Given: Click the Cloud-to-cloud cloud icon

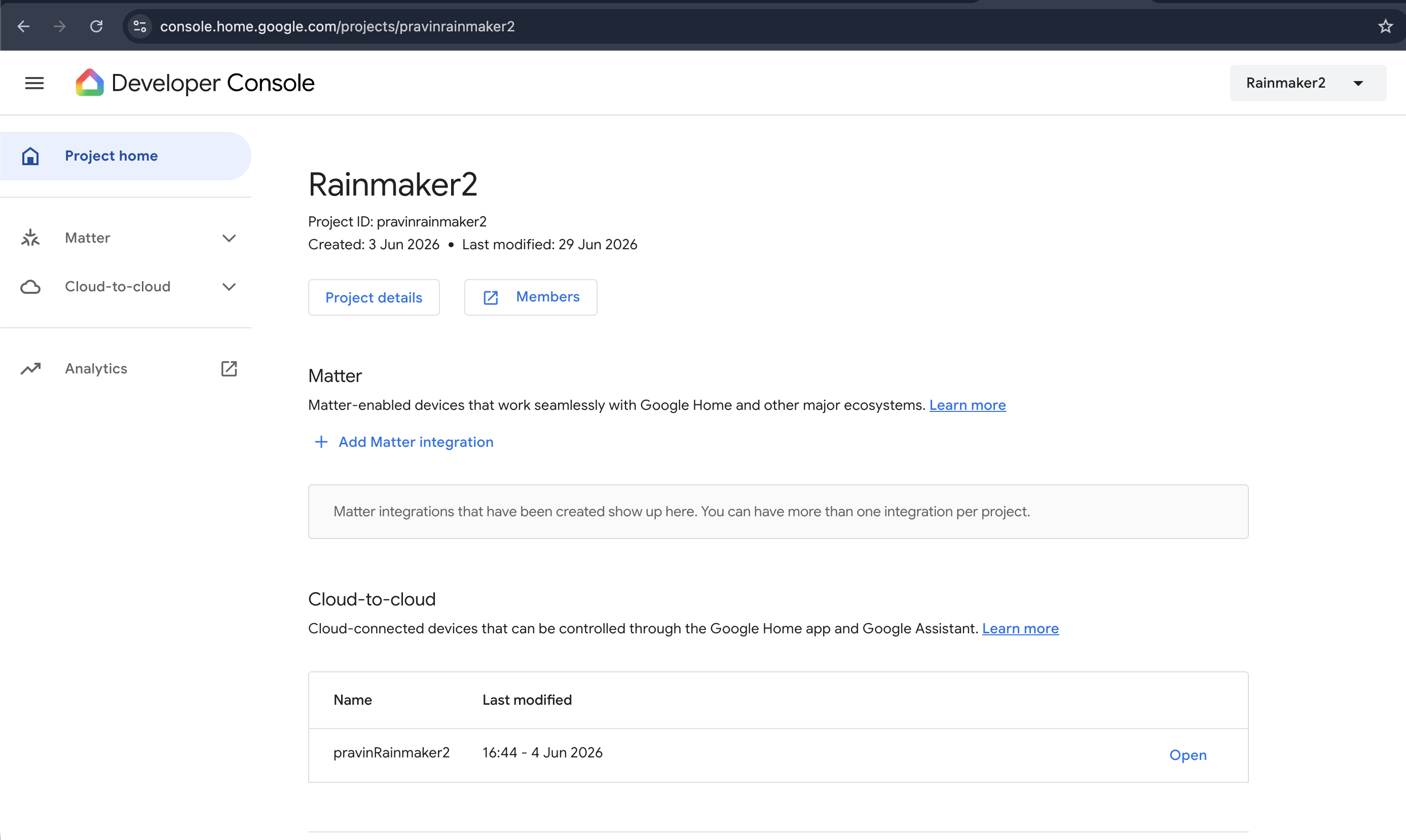Looking at the screenshot, I should point(30,287).
